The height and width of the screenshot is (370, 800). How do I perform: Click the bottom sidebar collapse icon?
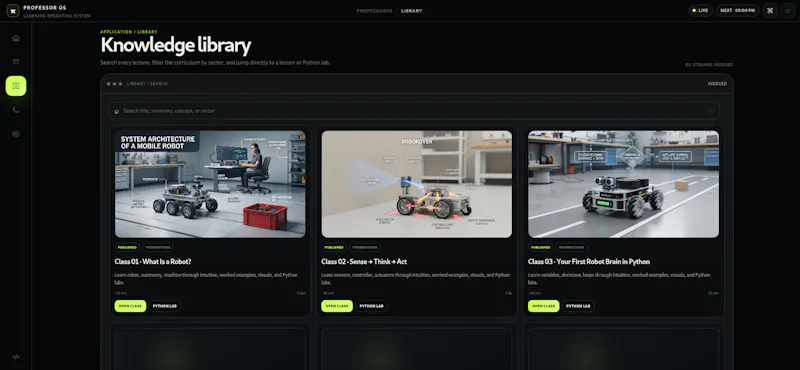coord(16,357)
